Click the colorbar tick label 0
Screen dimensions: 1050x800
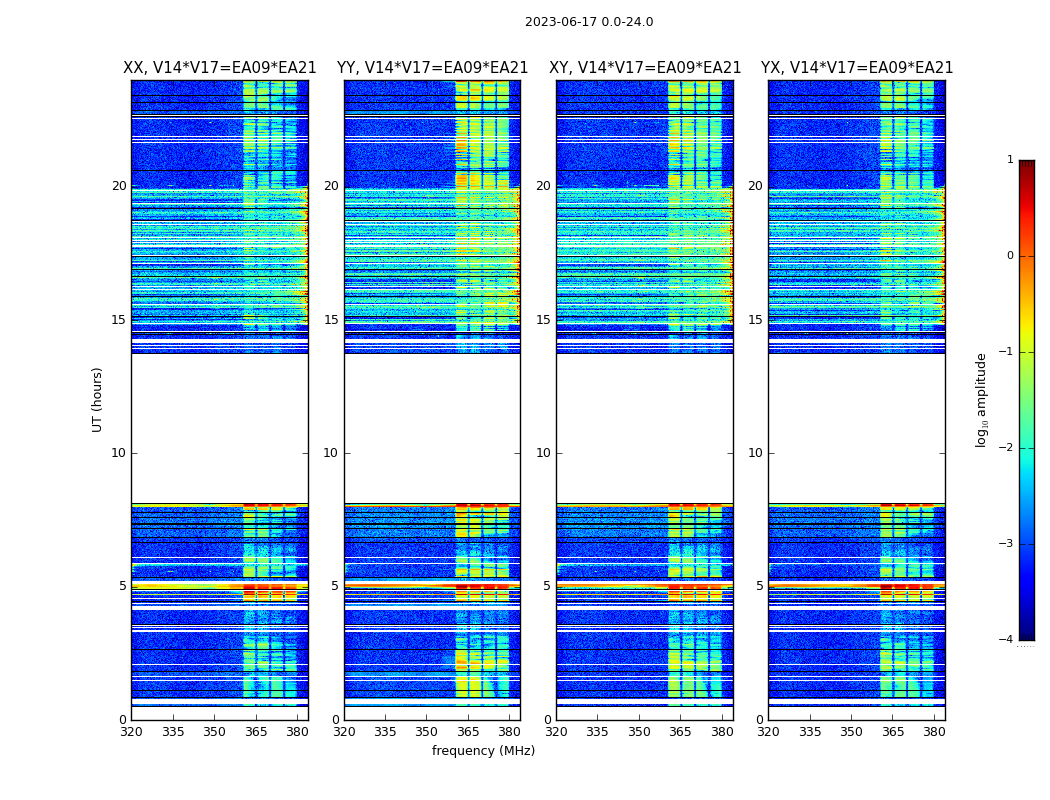click(1009, 256)
